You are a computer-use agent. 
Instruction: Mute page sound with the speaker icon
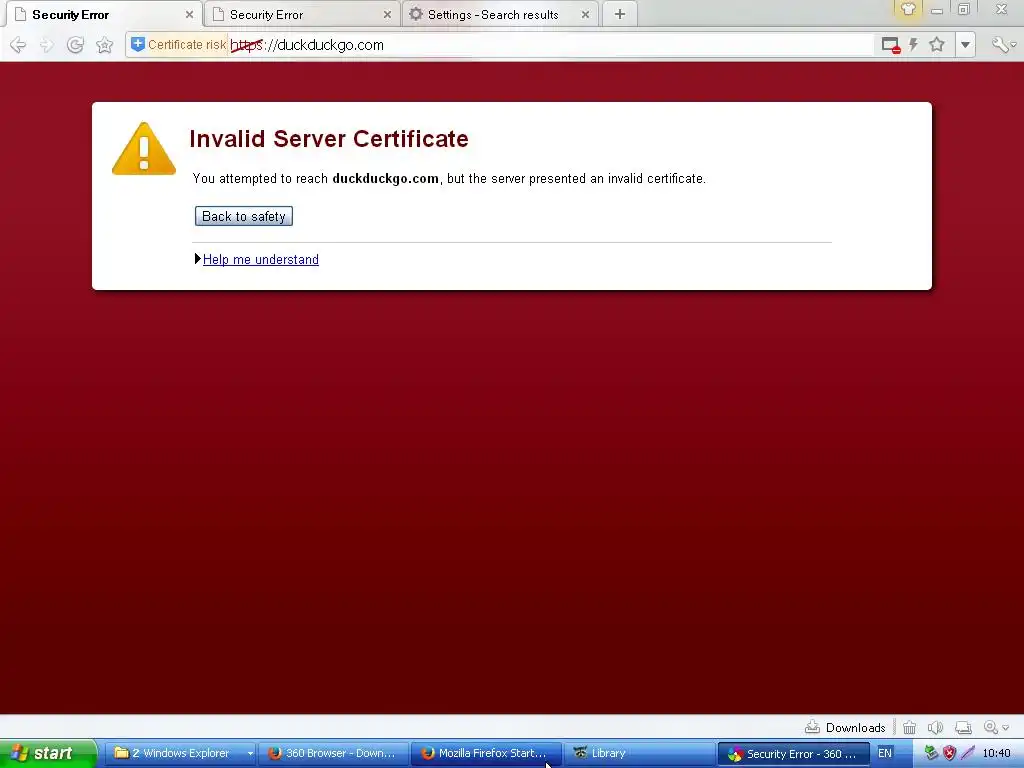point(935,727)
